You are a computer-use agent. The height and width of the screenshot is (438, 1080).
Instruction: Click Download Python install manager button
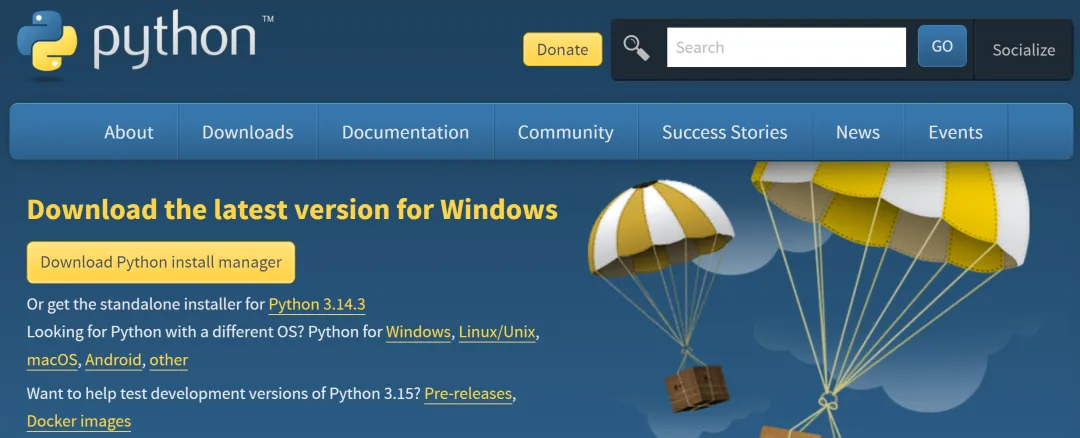point(160,262)
